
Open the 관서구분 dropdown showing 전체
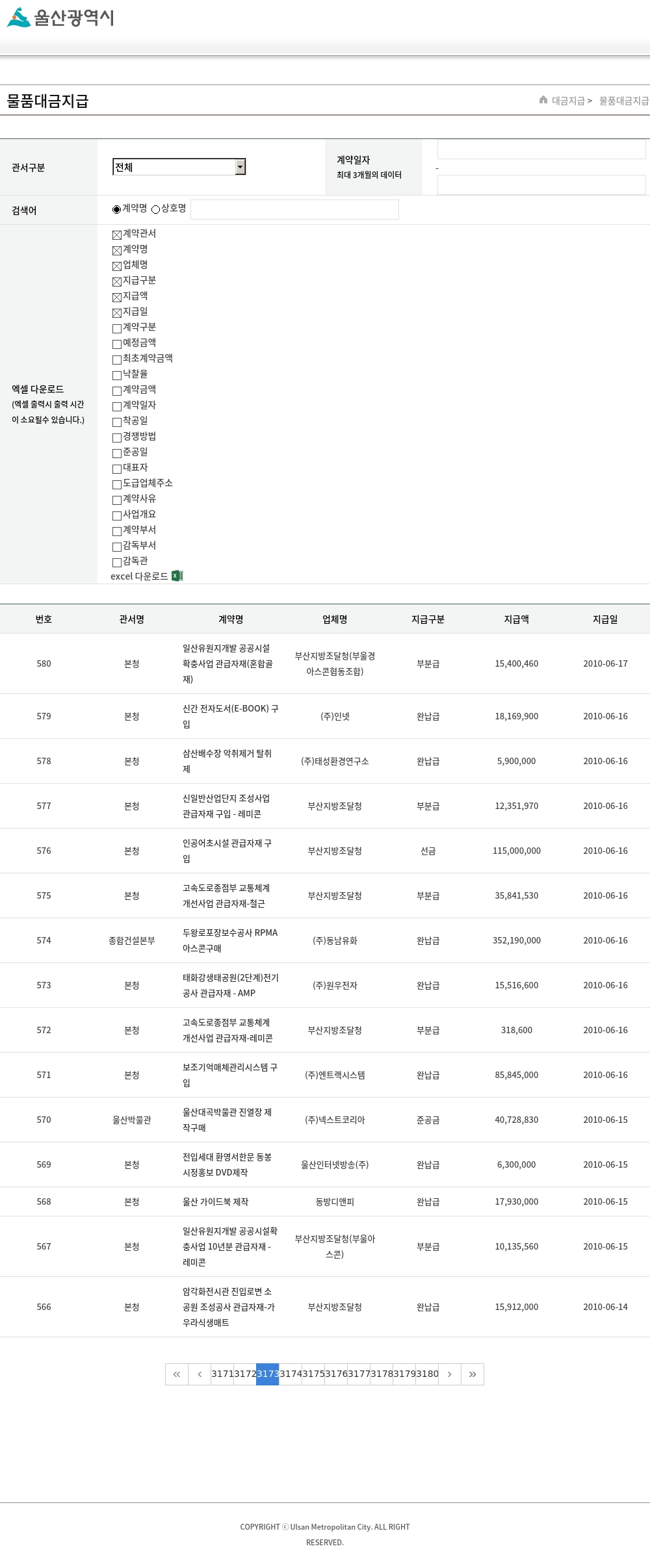[179, 167]
